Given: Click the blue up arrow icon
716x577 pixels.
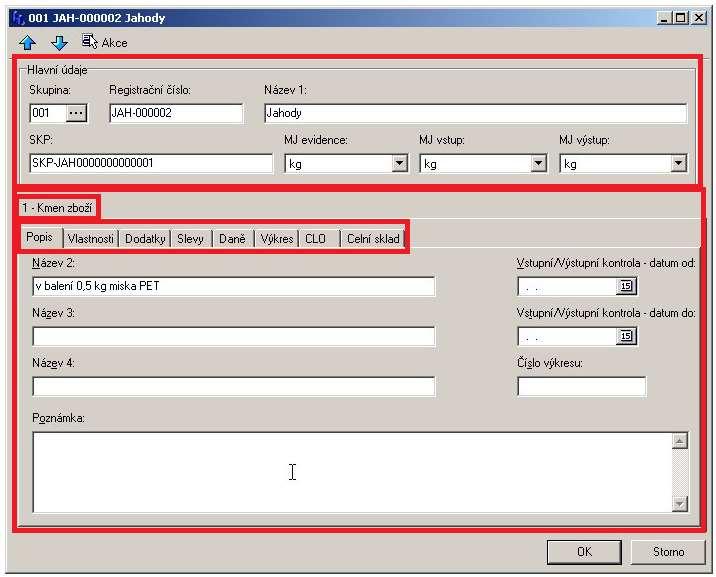Looking at the screenshot, I should click(x=28, y=43).
